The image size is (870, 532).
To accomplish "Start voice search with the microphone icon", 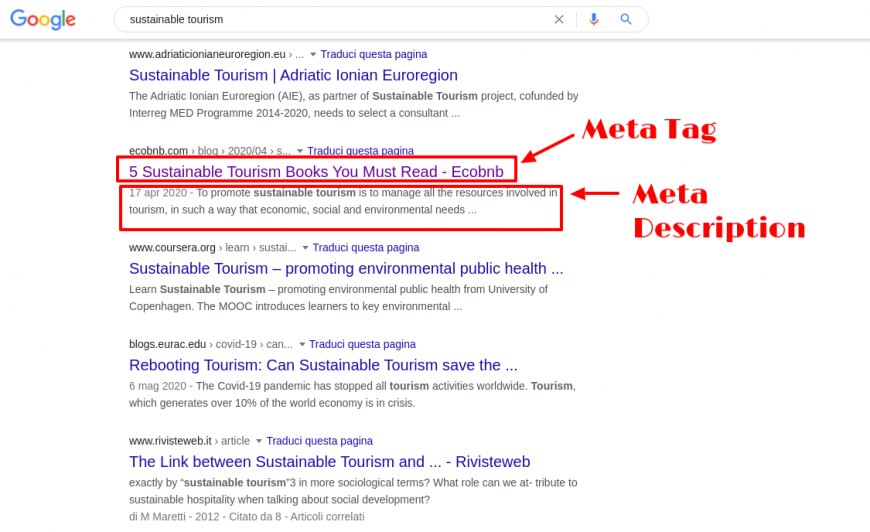I will coord(594,19).
